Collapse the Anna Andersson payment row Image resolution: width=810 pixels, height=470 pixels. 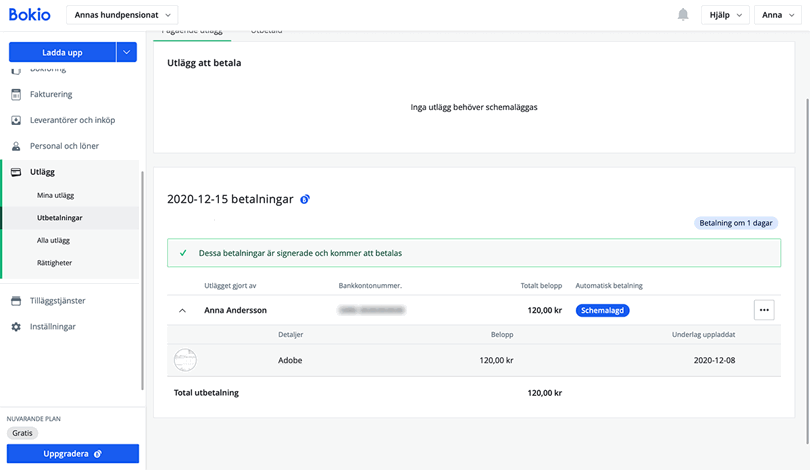(x=182, y=311)
